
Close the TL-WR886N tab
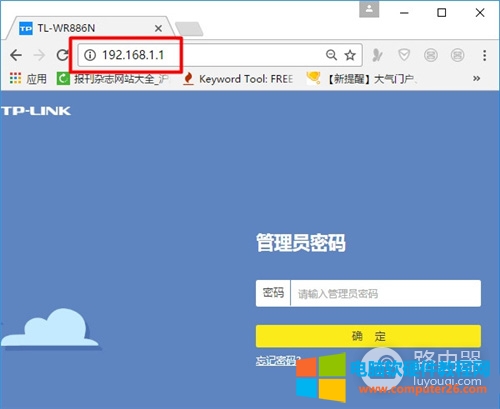pyautogui.click(x=159, y=28)
